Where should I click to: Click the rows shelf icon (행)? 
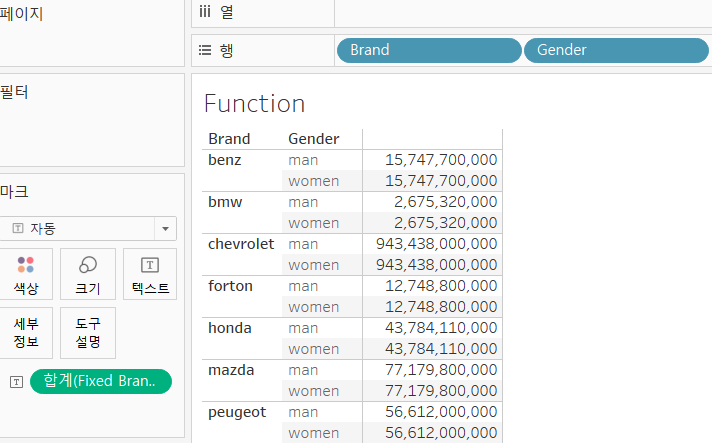pos(205,50)
